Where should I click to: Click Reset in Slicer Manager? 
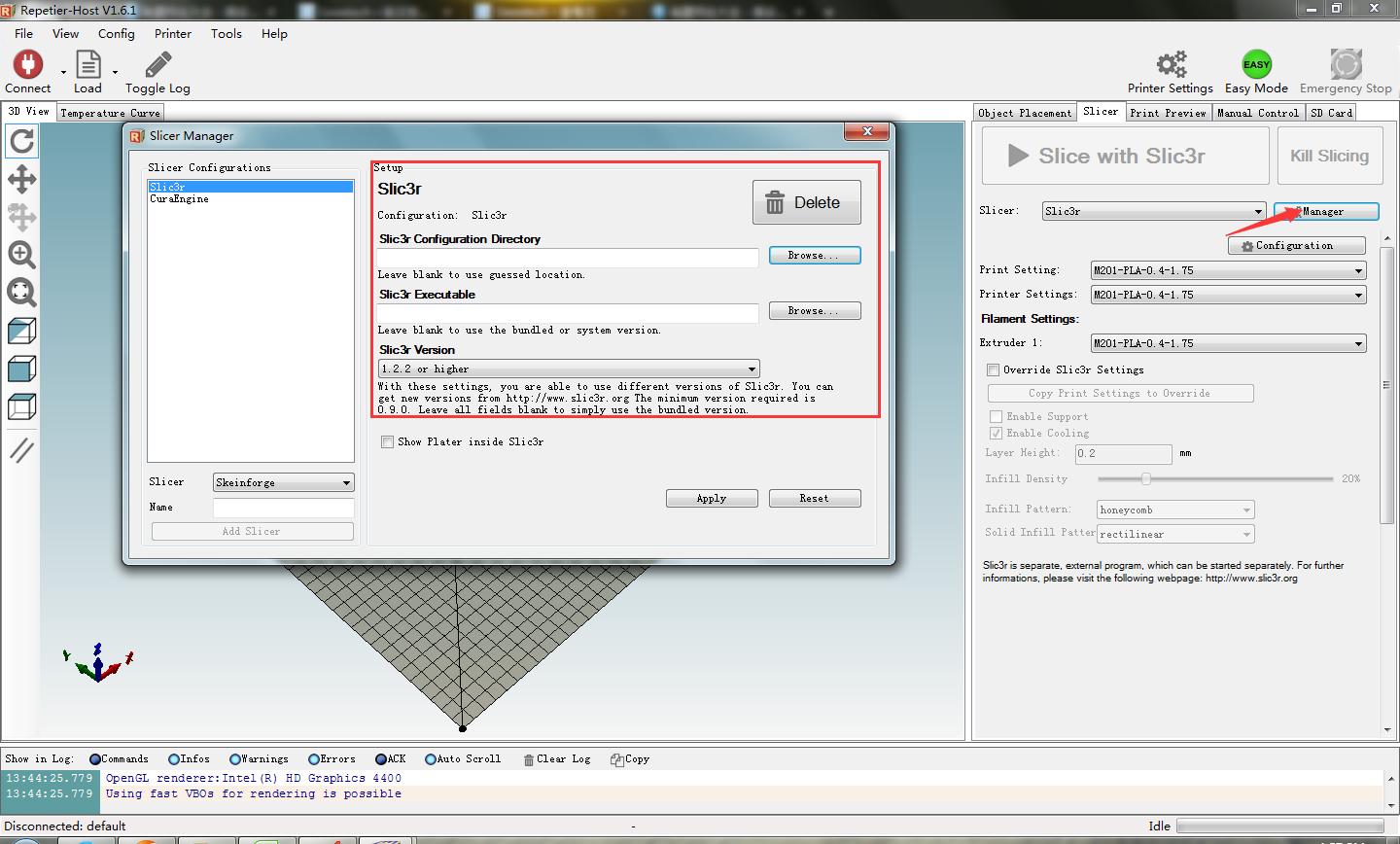(815, 498)
